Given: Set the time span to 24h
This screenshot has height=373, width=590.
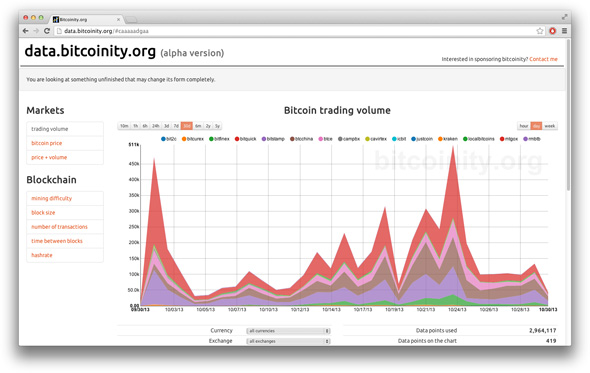Looking at the screenshot, I should [x=156, y=126].
